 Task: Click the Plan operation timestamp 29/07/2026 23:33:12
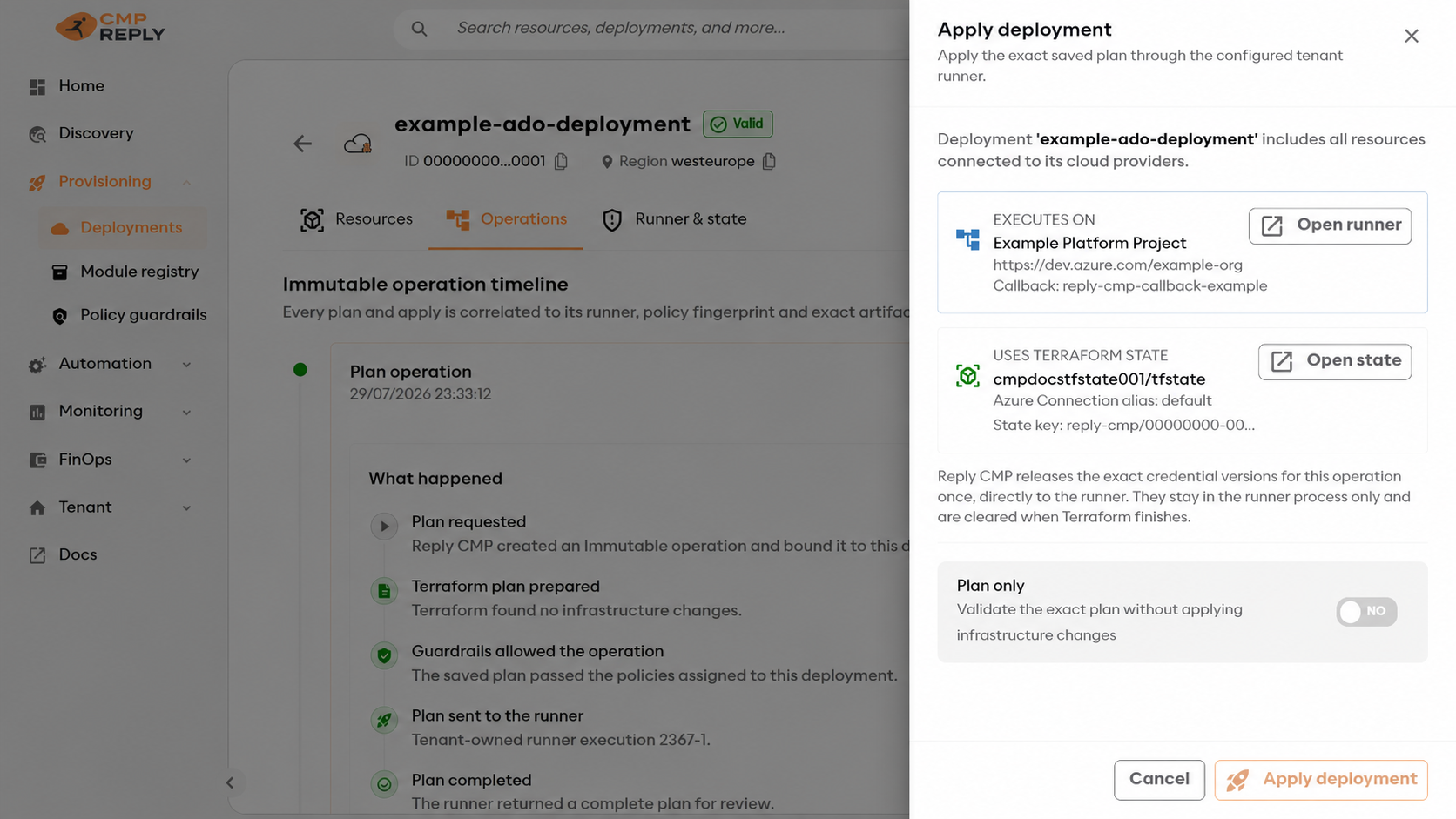pyautogui.click(x=421, y=394)
